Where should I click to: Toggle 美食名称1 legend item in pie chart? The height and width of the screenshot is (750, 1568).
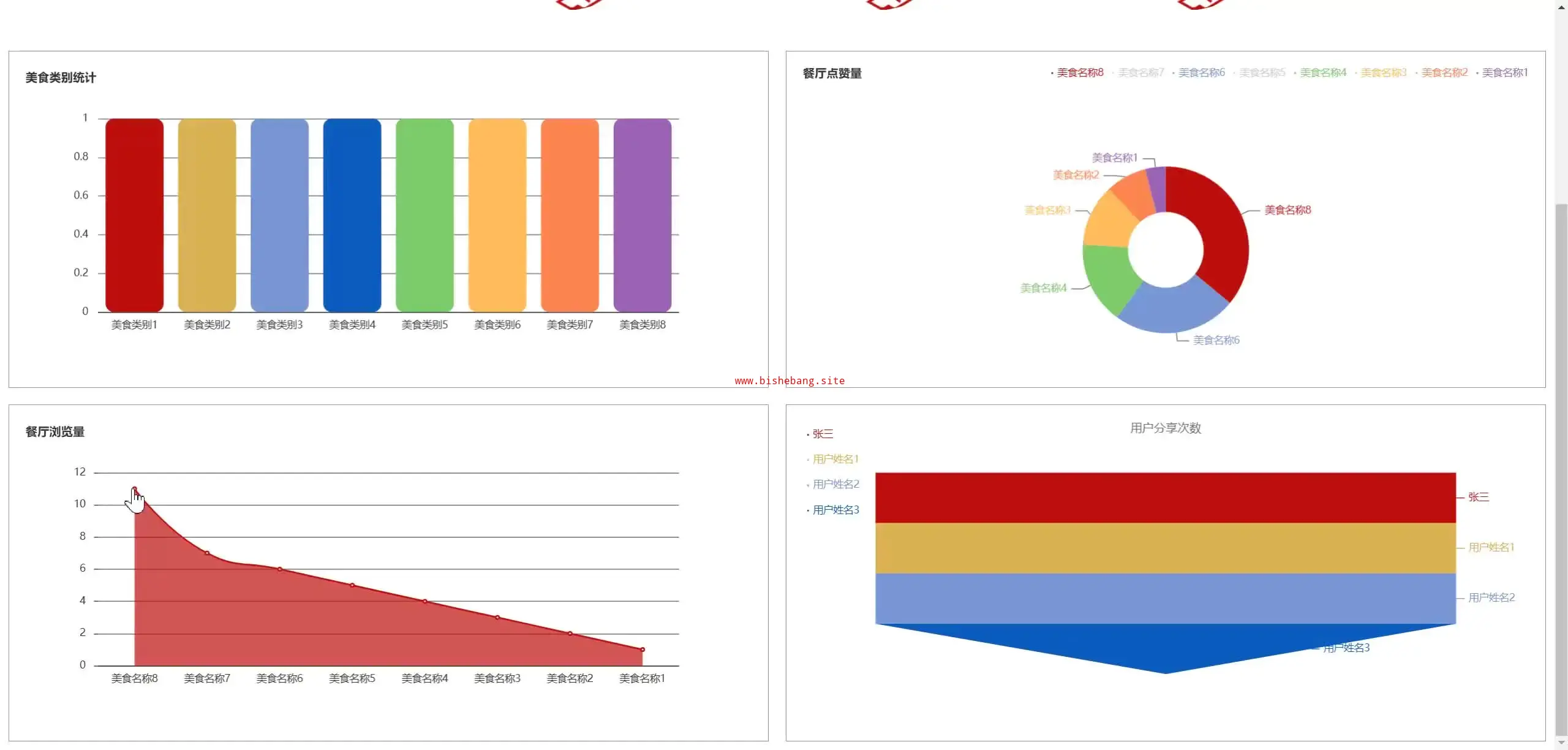click(1504, 73)
